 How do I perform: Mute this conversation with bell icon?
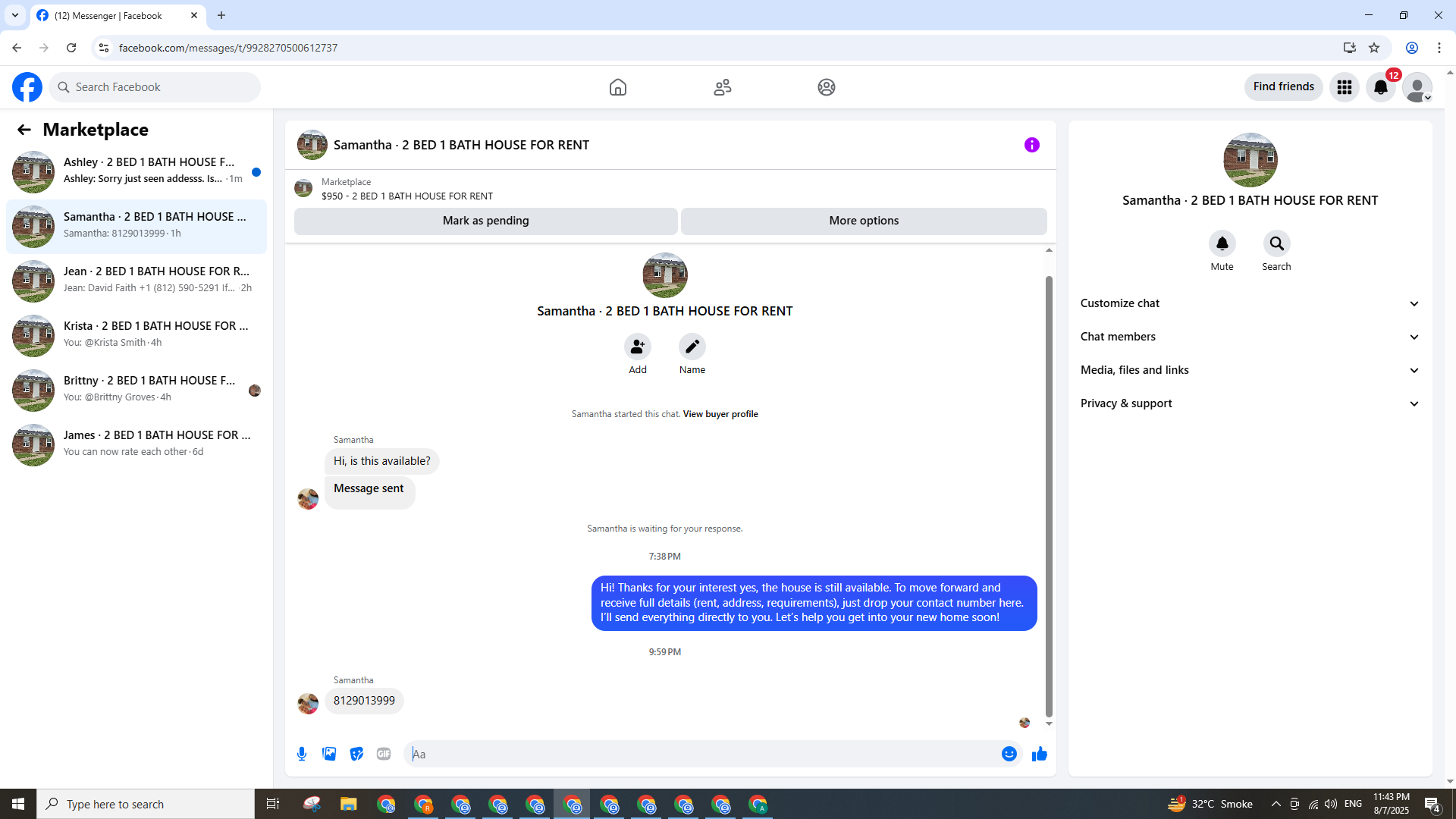click(x=1222, y=243)
